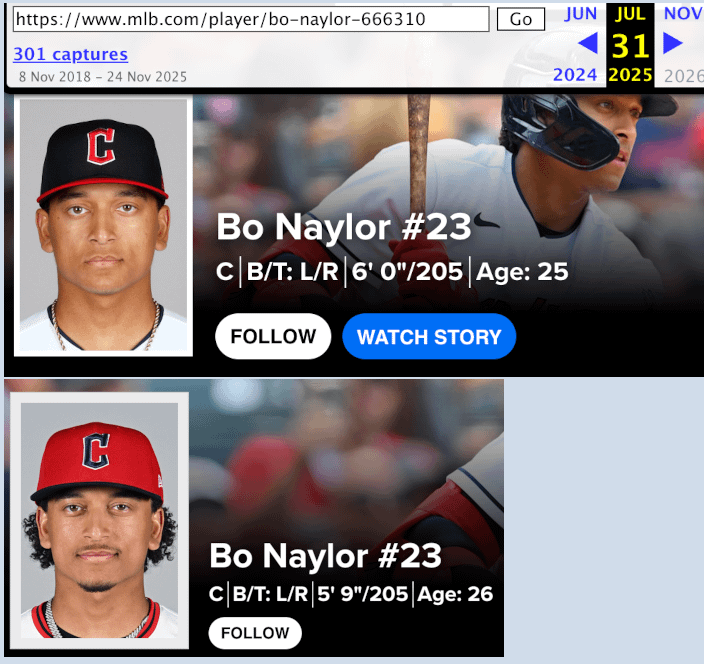Click FOLLOW button in top player banner
Viewport: 704px width, 664px height.
coord(273,336)
